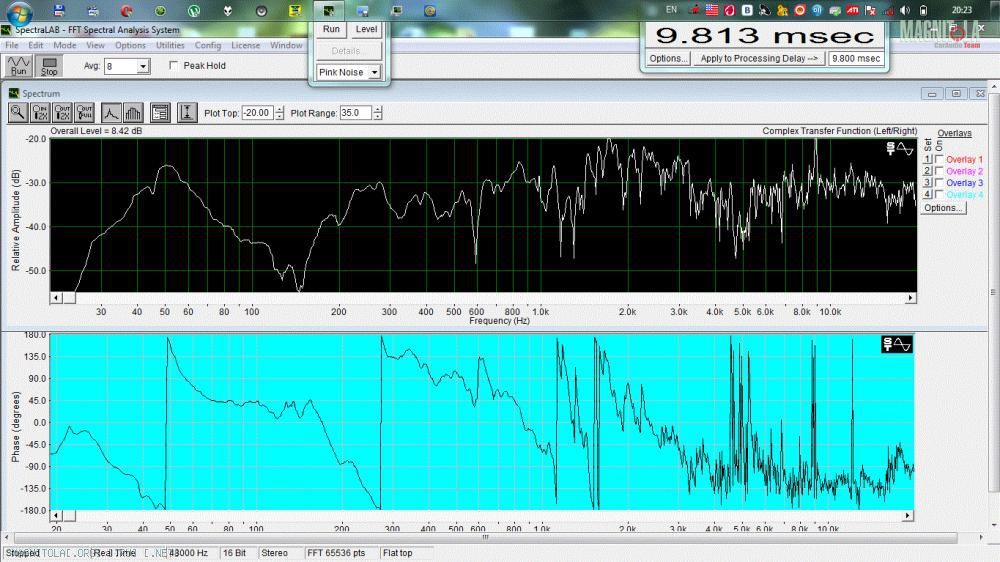This screenshot has width=1000, height=562.
Task: Open the Mode menu
Action: pos(64,45)
